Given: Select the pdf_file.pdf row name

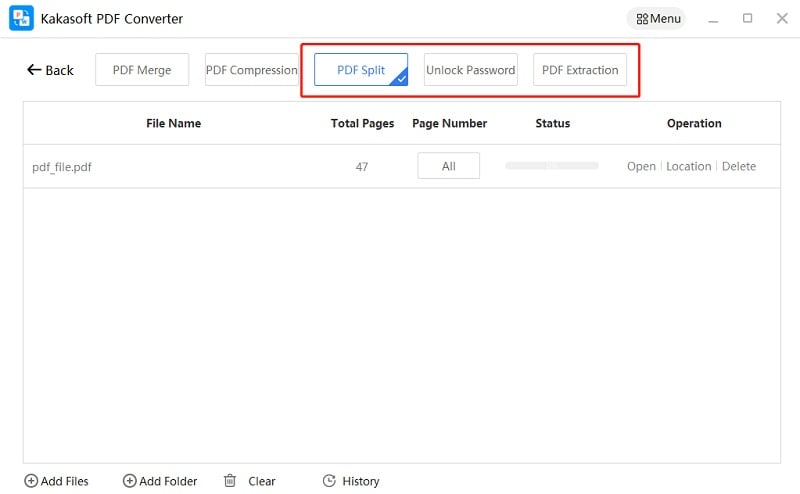Looking at the screenshot, I should [x=62, y=167].
